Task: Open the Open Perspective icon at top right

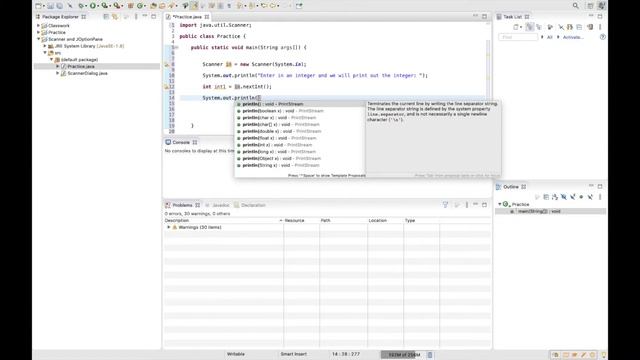Action: (x=591, y=6)
